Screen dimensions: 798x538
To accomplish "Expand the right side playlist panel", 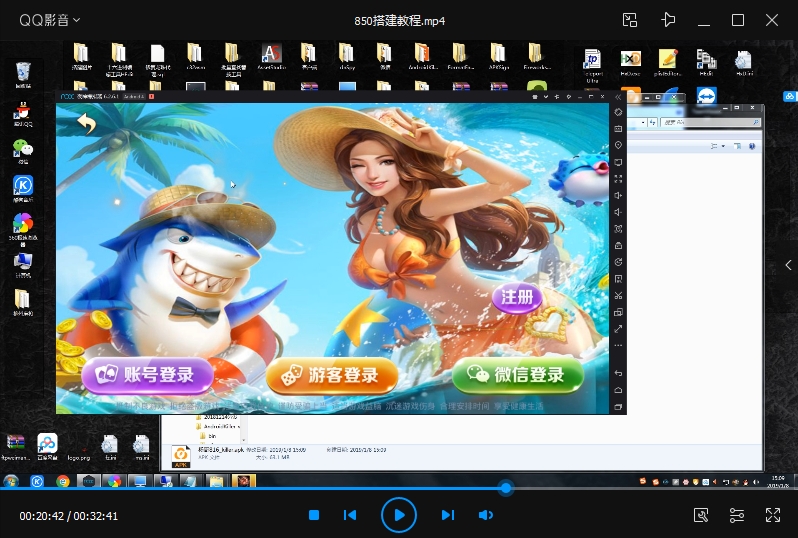I will pos(788,265).
